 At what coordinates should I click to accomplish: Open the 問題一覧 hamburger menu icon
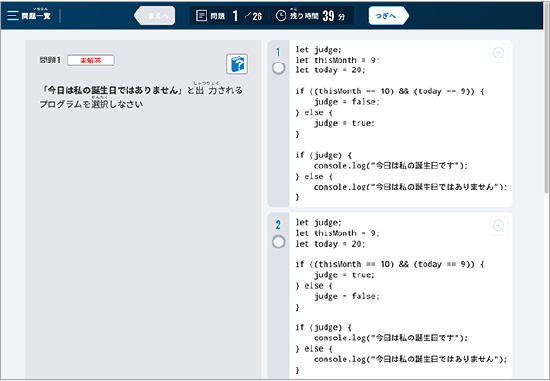pyautogui.click(x=13, y=16)
